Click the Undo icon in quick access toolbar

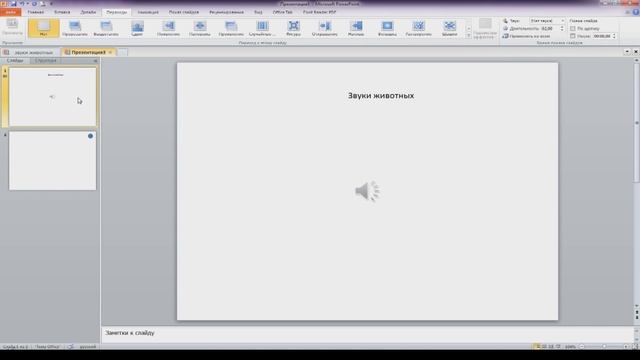coord(22,4)
